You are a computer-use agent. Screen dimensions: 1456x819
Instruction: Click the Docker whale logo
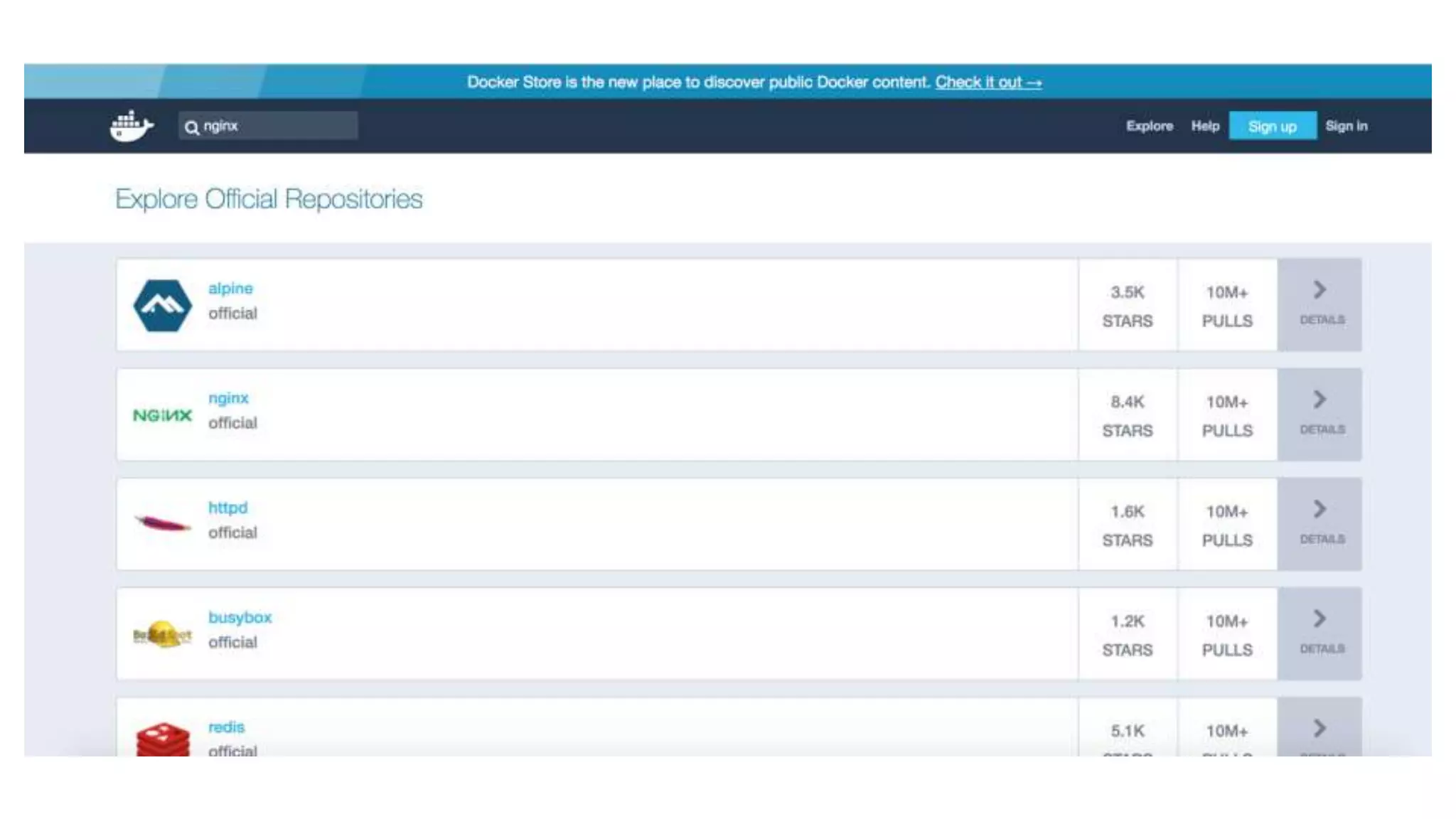coord(132,126)
